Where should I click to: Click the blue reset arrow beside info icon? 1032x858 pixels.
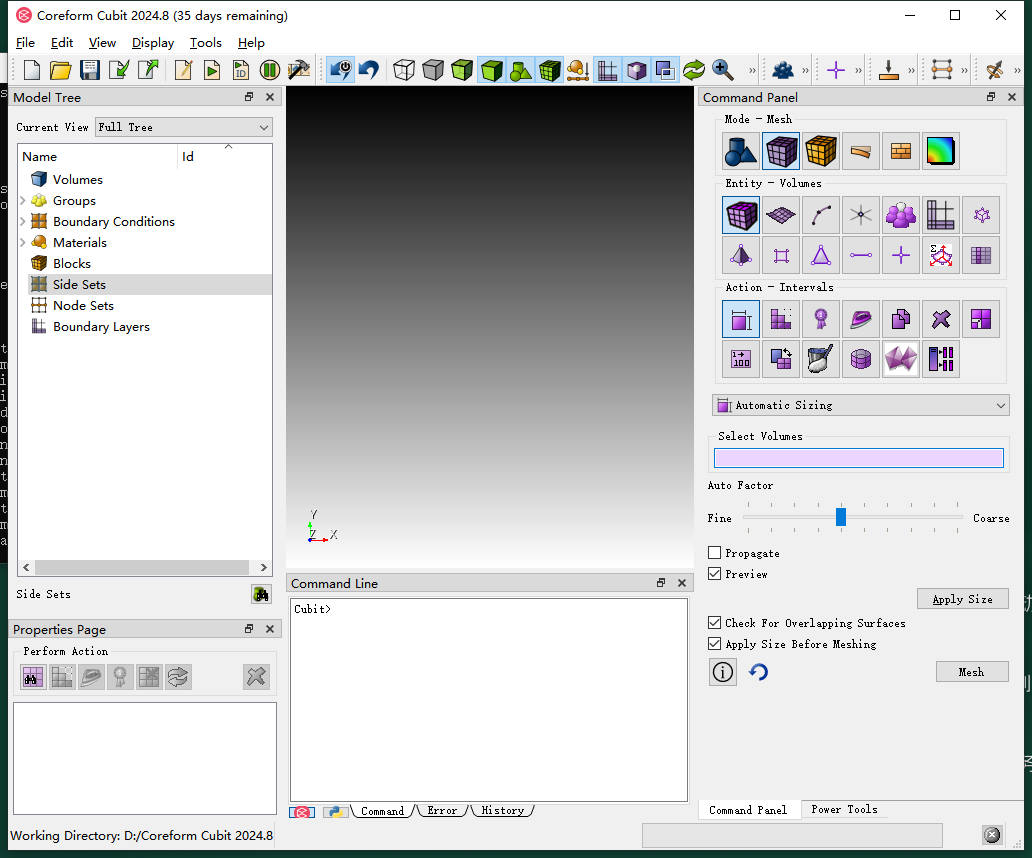pos(758,672)
